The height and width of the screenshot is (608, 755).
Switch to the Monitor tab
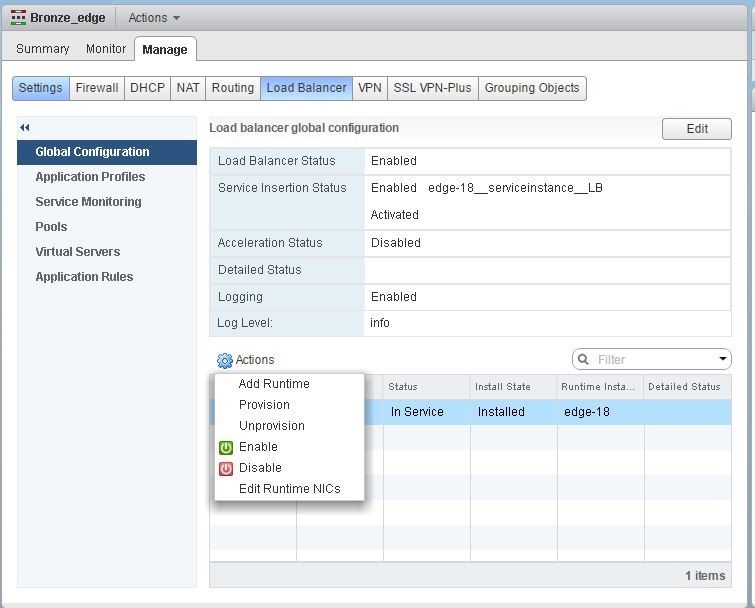(x=105, y=49)
